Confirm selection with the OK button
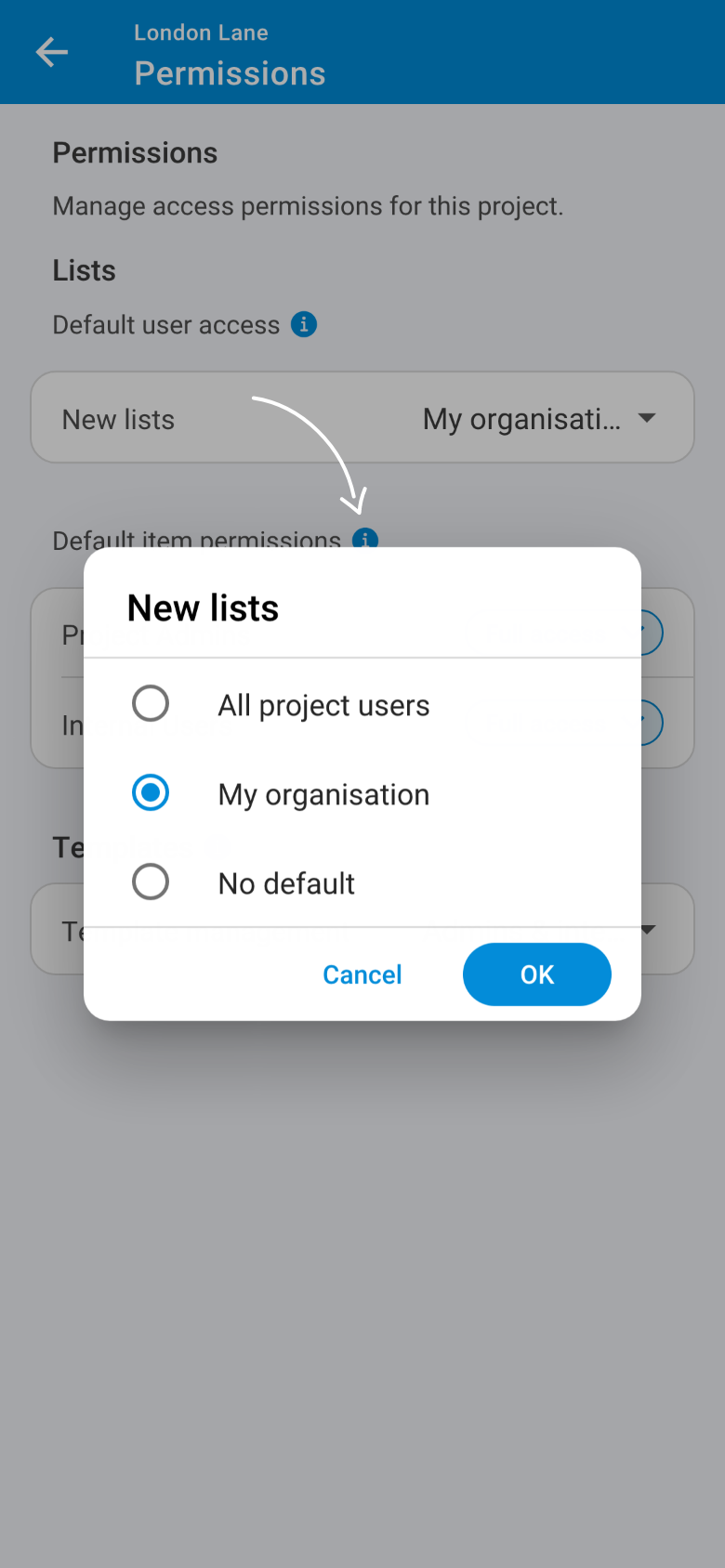The height and width of the screenshot is (1568, 725). (537, 974)
